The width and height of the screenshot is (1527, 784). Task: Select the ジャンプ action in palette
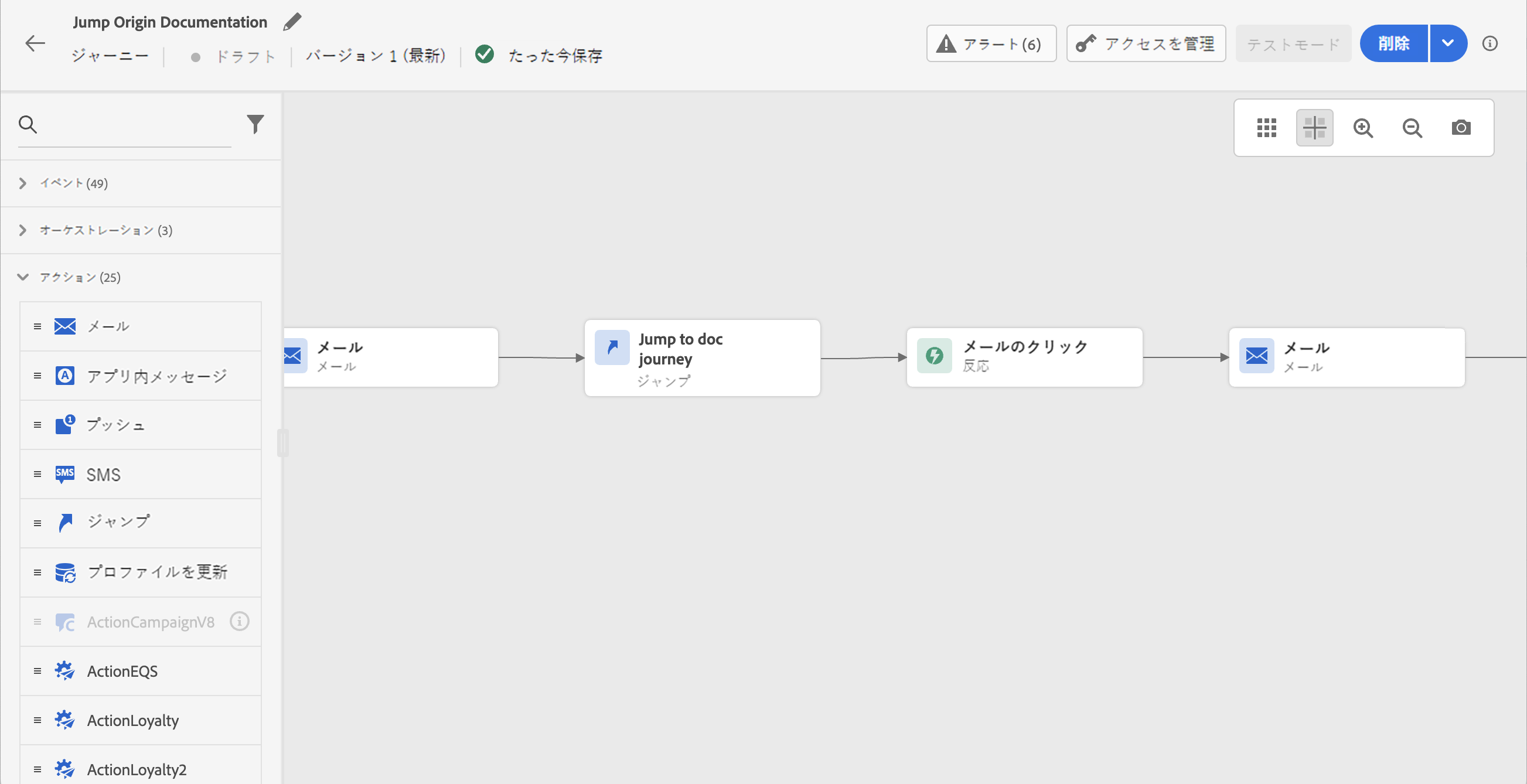tap(118, 522)
